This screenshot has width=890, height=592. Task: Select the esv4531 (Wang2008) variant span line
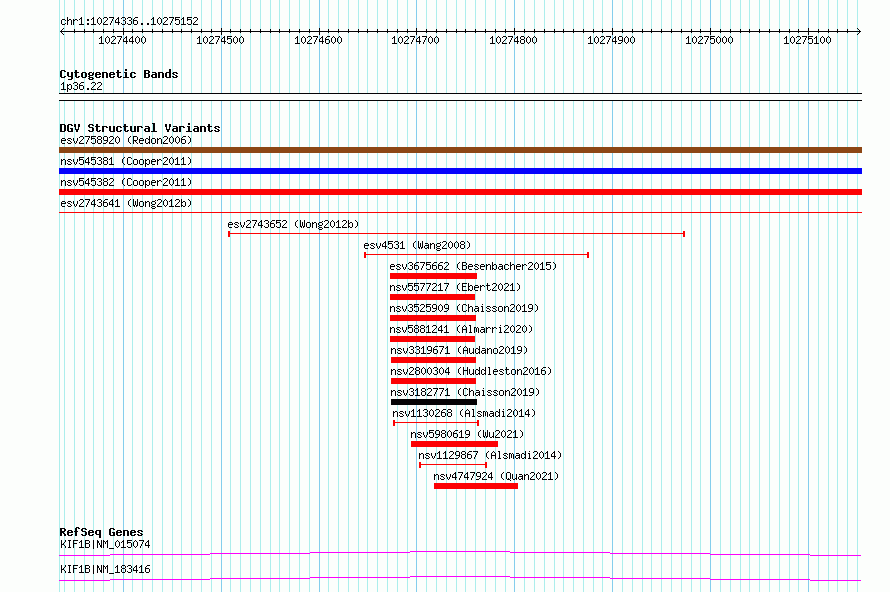coord(476,255)
